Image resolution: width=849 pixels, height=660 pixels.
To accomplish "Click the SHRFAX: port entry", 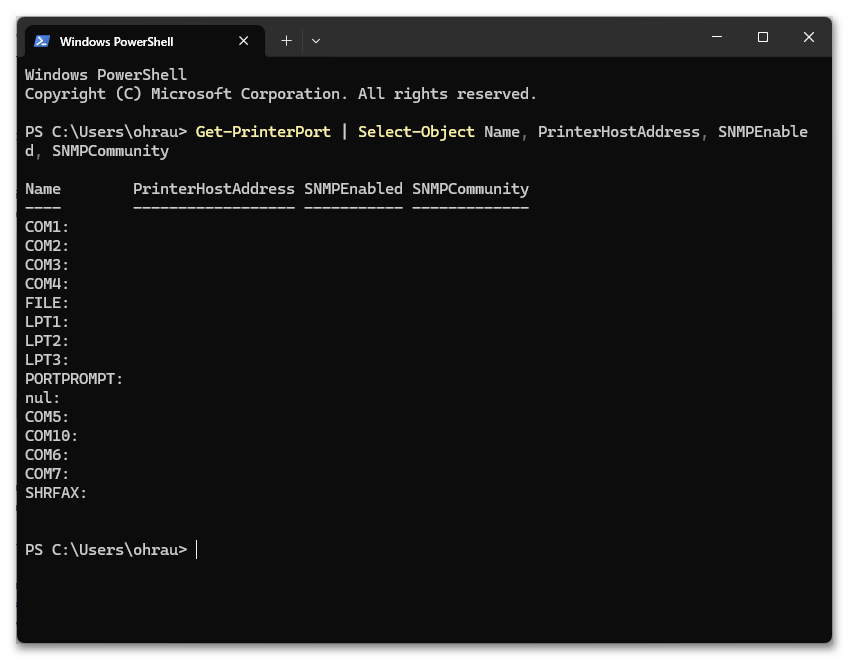I will (56, 493).
